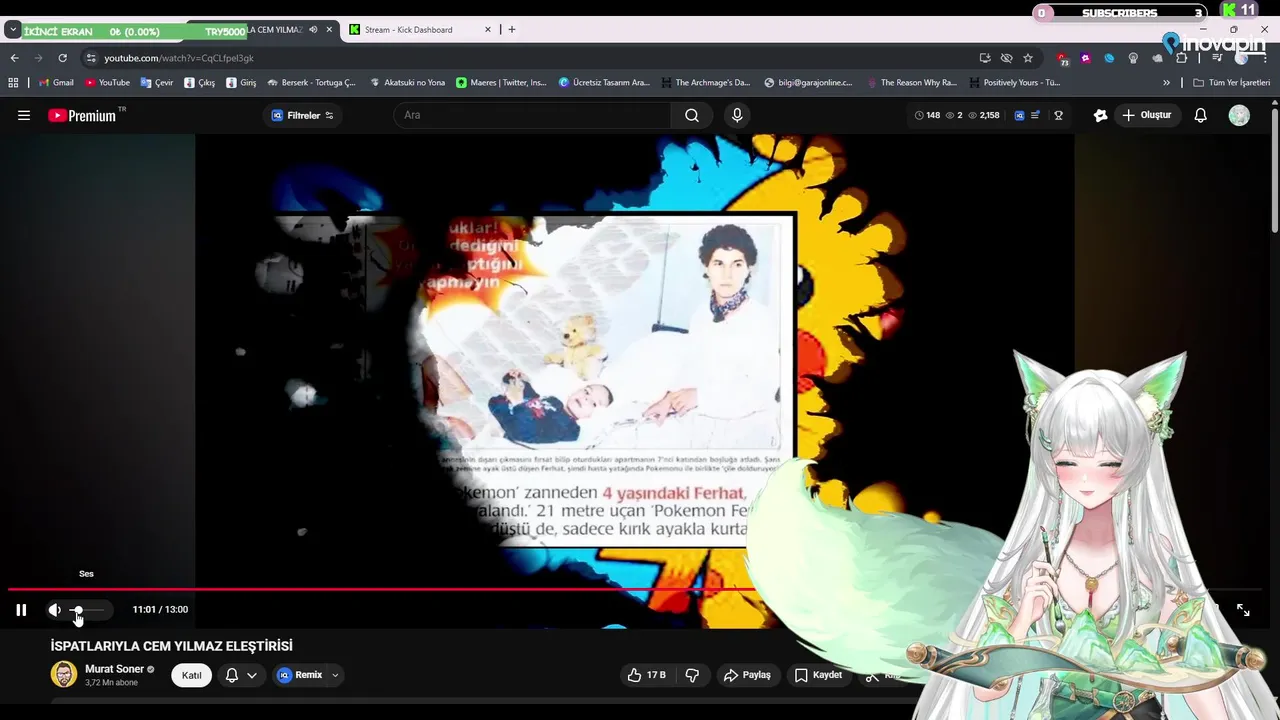The width and height of the screenshot is (1280, 720).
Task: Click the purple extension icon
Action: (x=1086, y=58)
